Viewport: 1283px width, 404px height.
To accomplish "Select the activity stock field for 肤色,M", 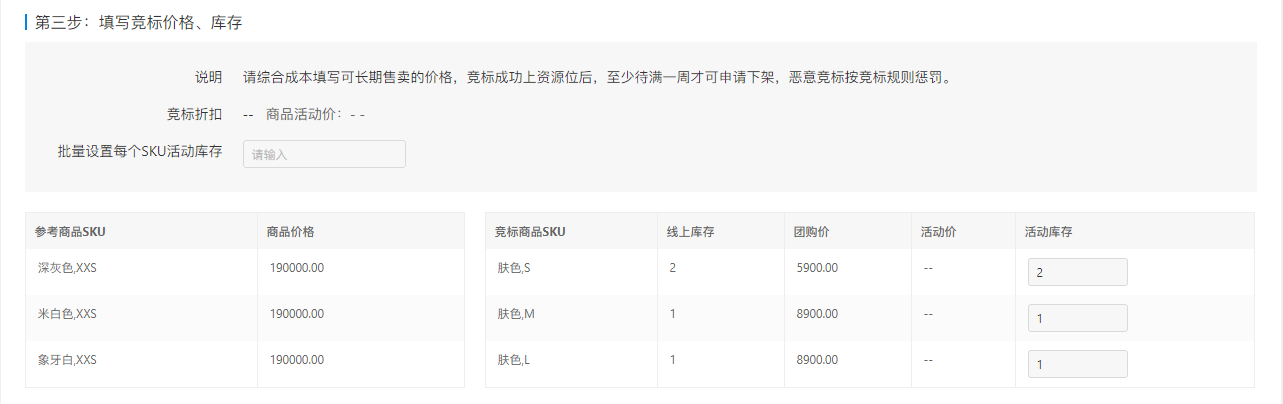I will [1077, 318].
